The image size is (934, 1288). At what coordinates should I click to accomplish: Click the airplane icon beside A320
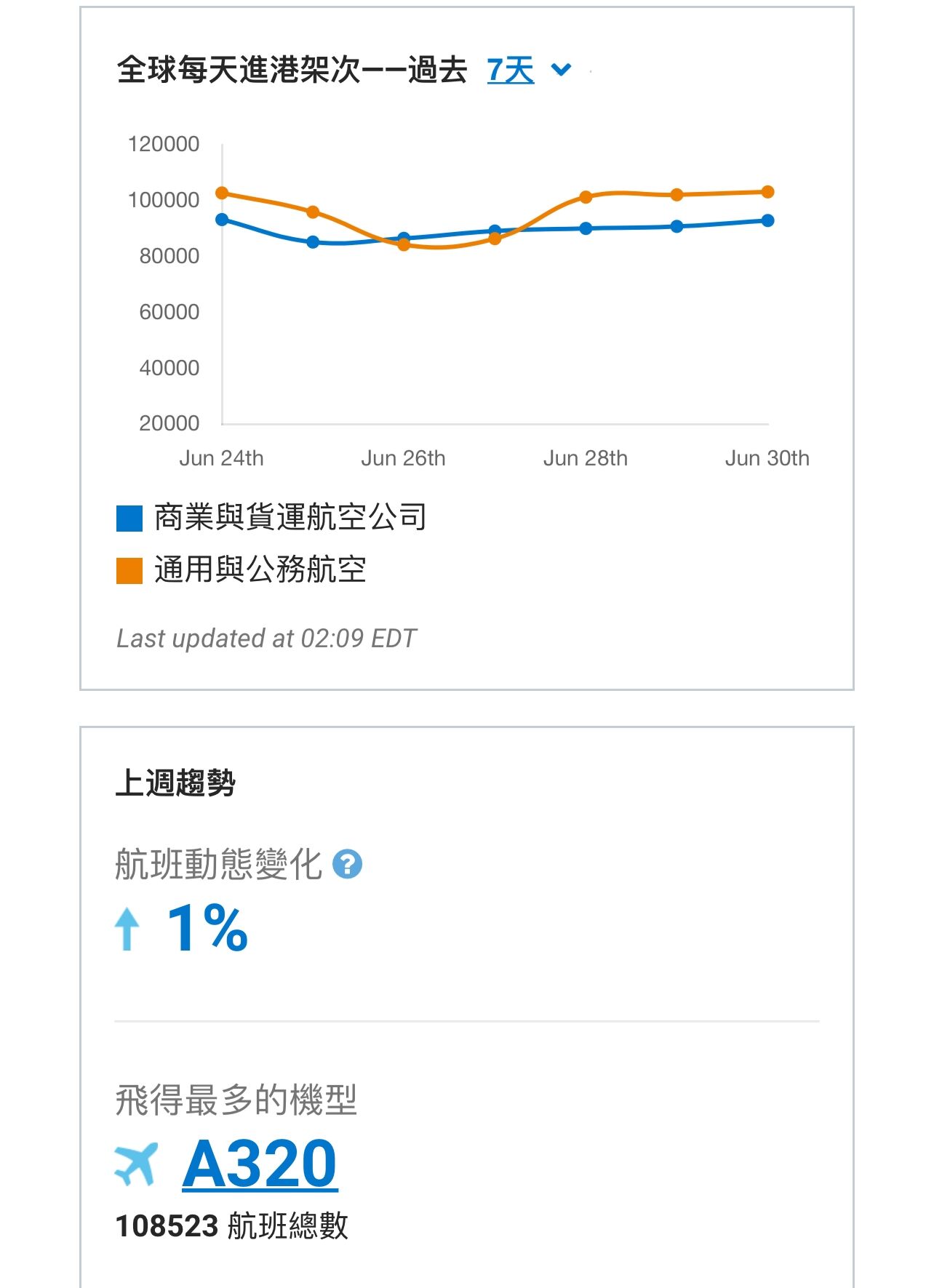click(x=136, y=1164)
